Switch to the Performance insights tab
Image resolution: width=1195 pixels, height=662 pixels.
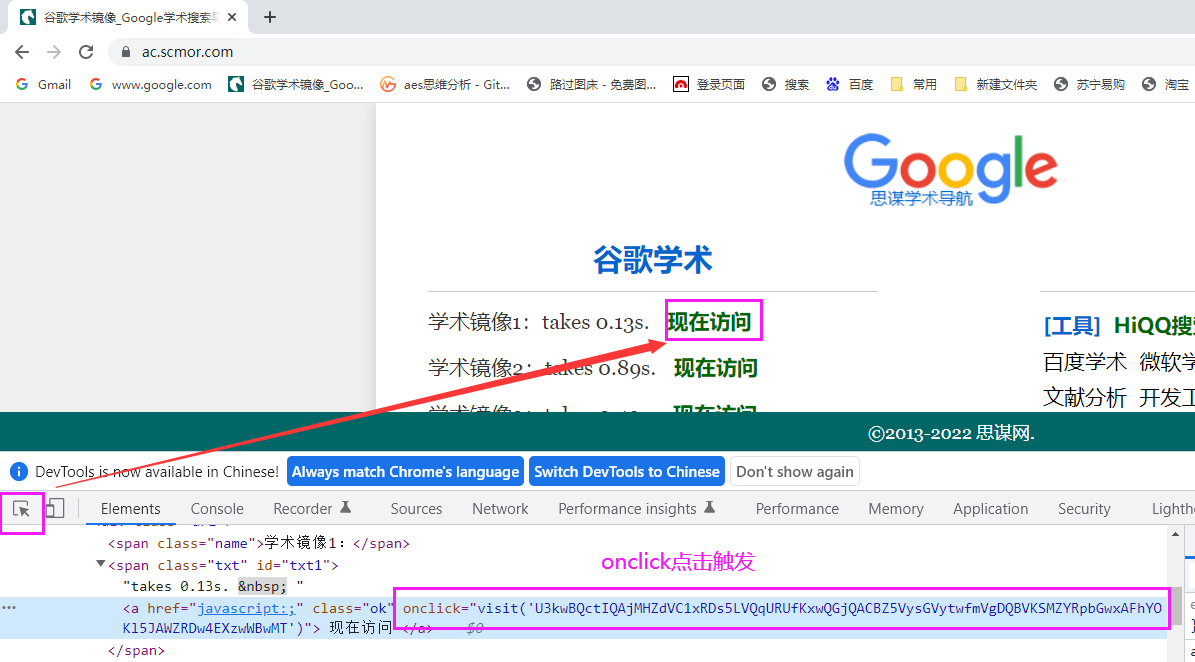click(x=636, y=509)
